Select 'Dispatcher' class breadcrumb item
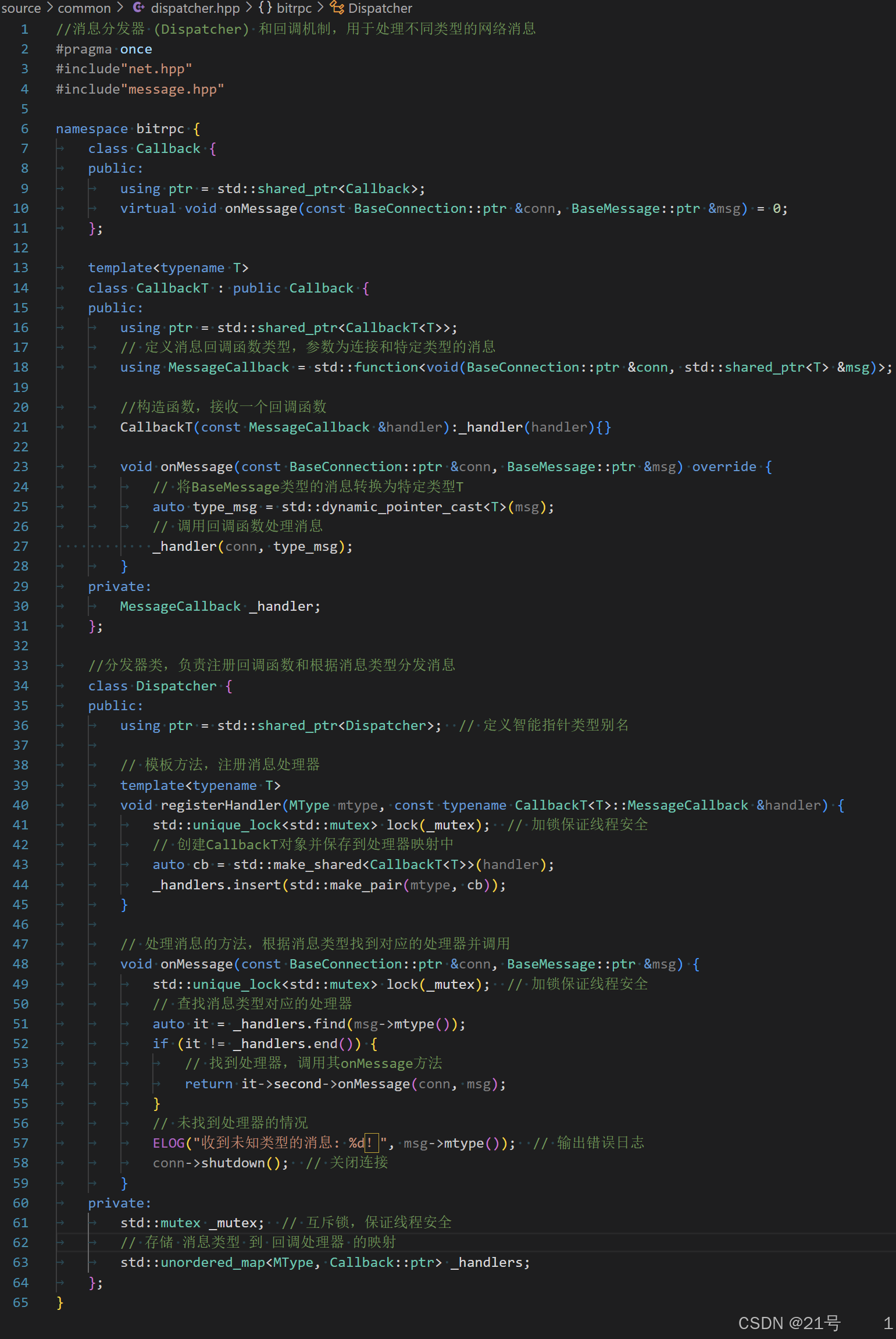The height and width of the screenshot is (1339, 896). [380, 8]
